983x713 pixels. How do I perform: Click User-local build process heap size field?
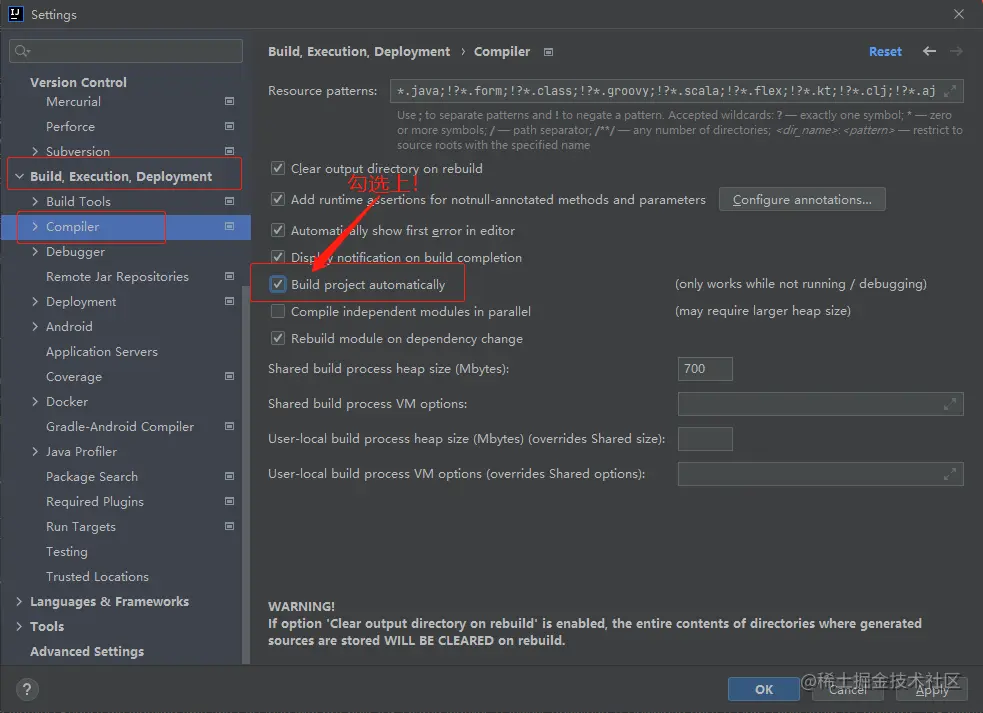[705, 439]
